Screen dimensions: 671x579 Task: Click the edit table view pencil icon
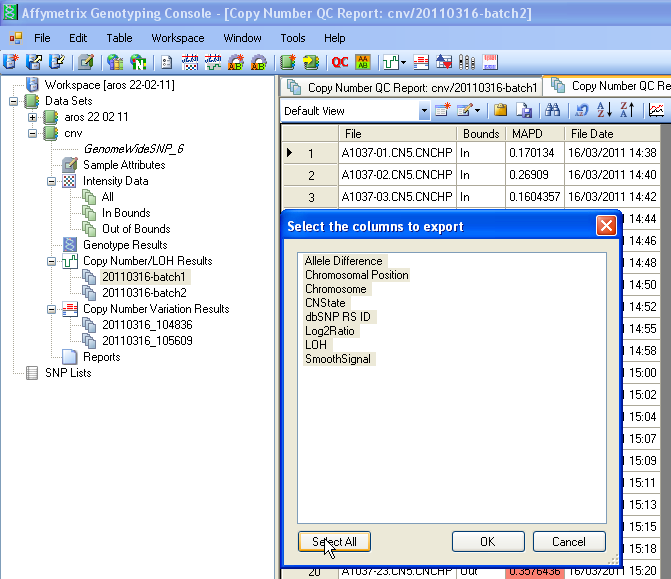465,110
